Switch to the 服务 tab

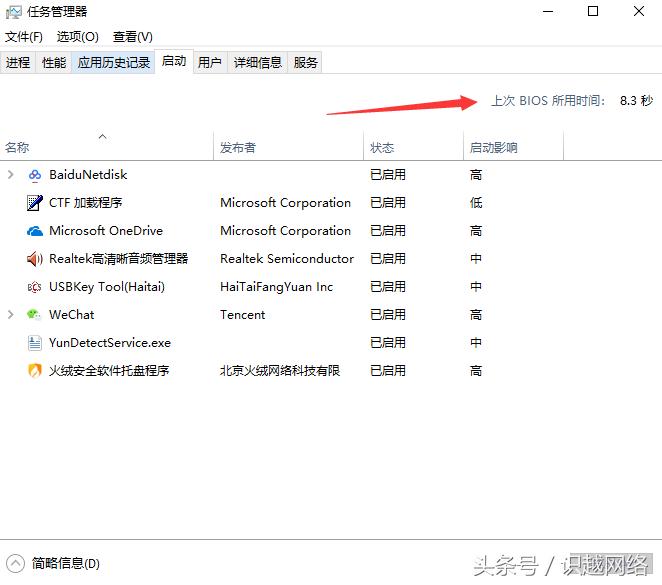(x=305, y=62)
